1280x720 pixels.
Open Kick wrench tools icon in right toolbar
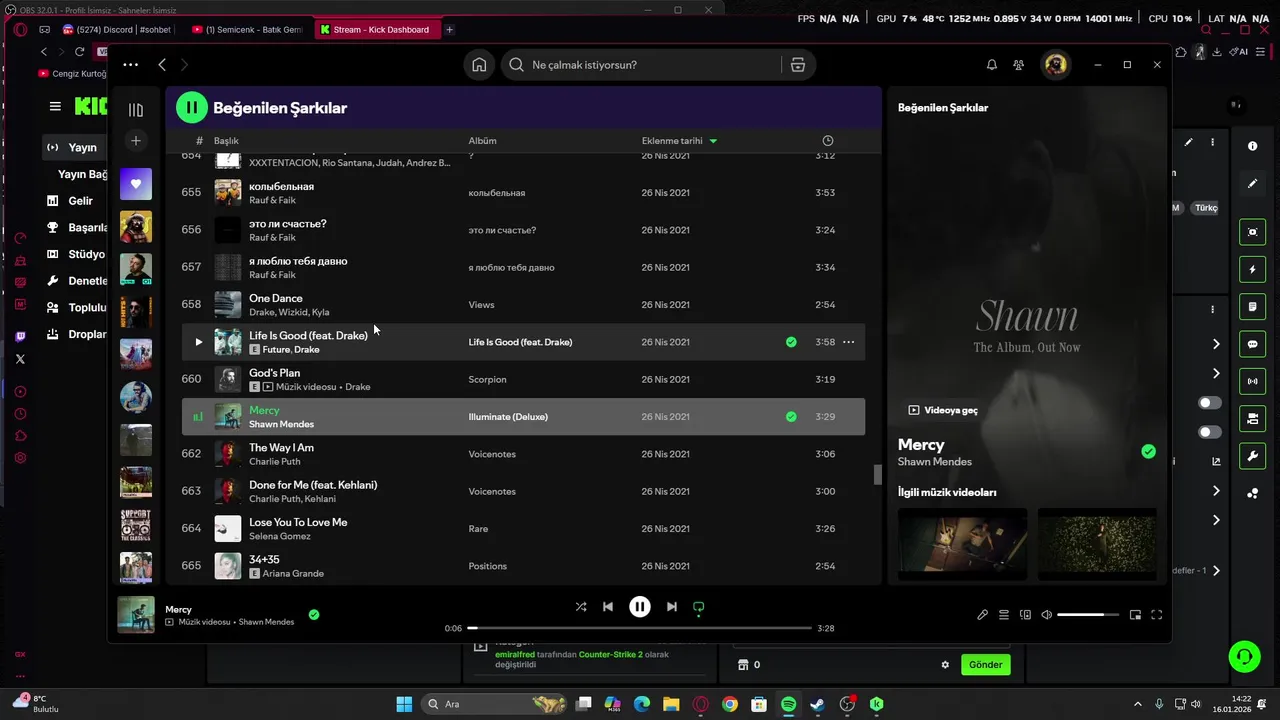tap(1252, 457)
